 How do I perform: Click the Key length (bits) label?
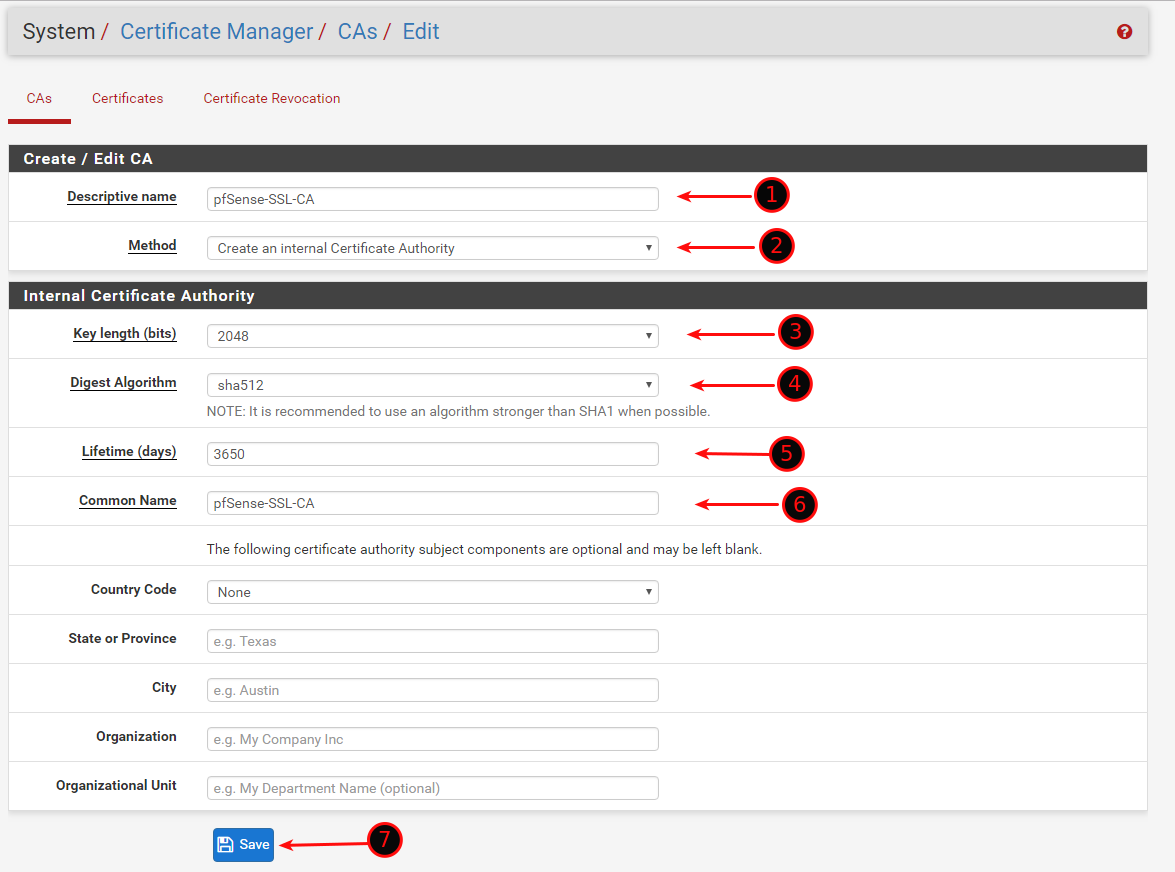click(x=124, y=333)
